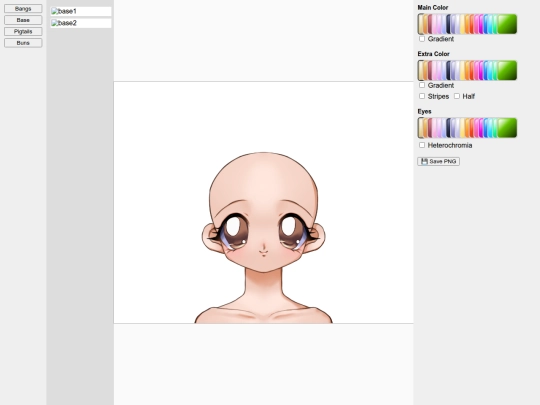
Task: Open the Buns hairstyle category
Action: (x=23, y=43)
